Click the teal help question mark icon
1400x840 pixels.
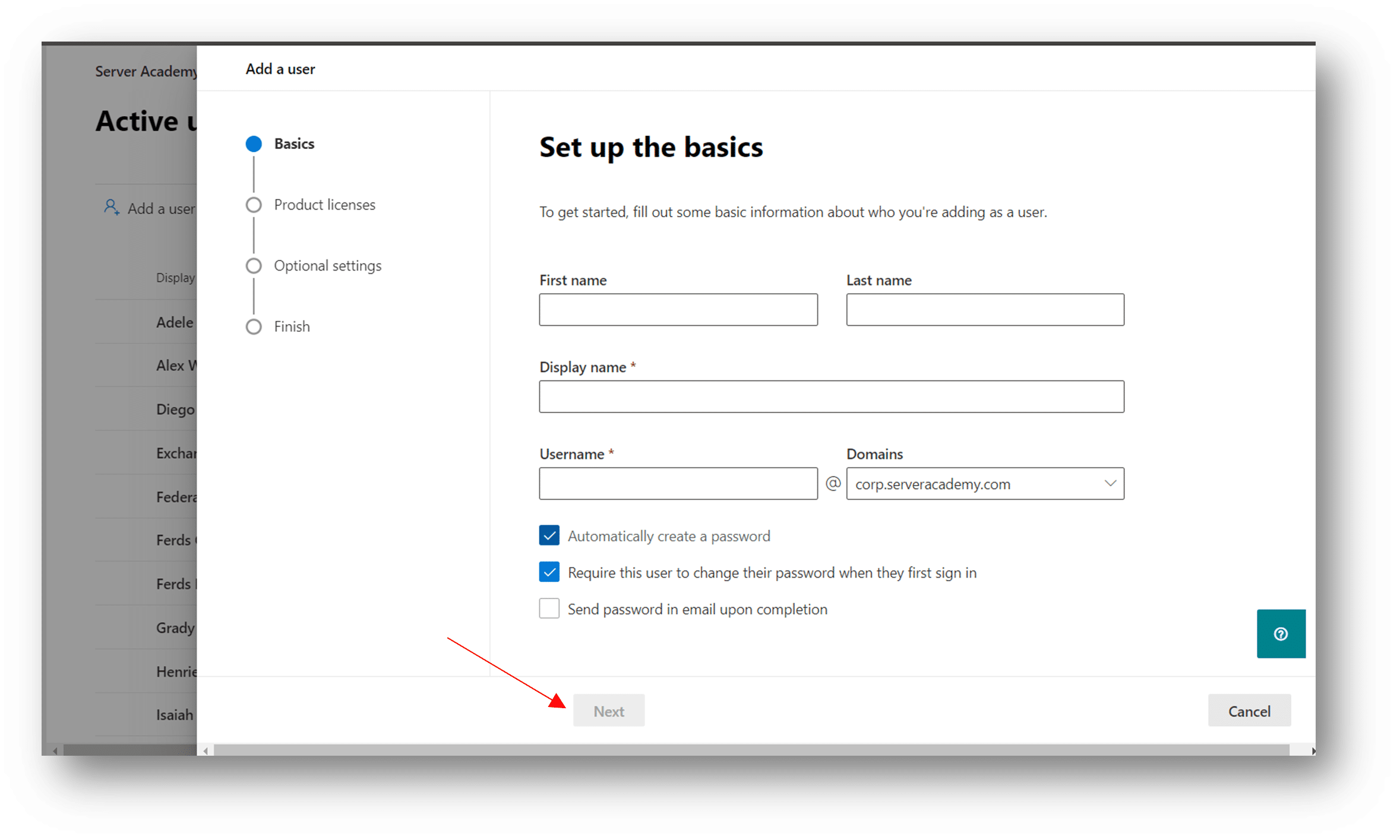(1281, 633)
